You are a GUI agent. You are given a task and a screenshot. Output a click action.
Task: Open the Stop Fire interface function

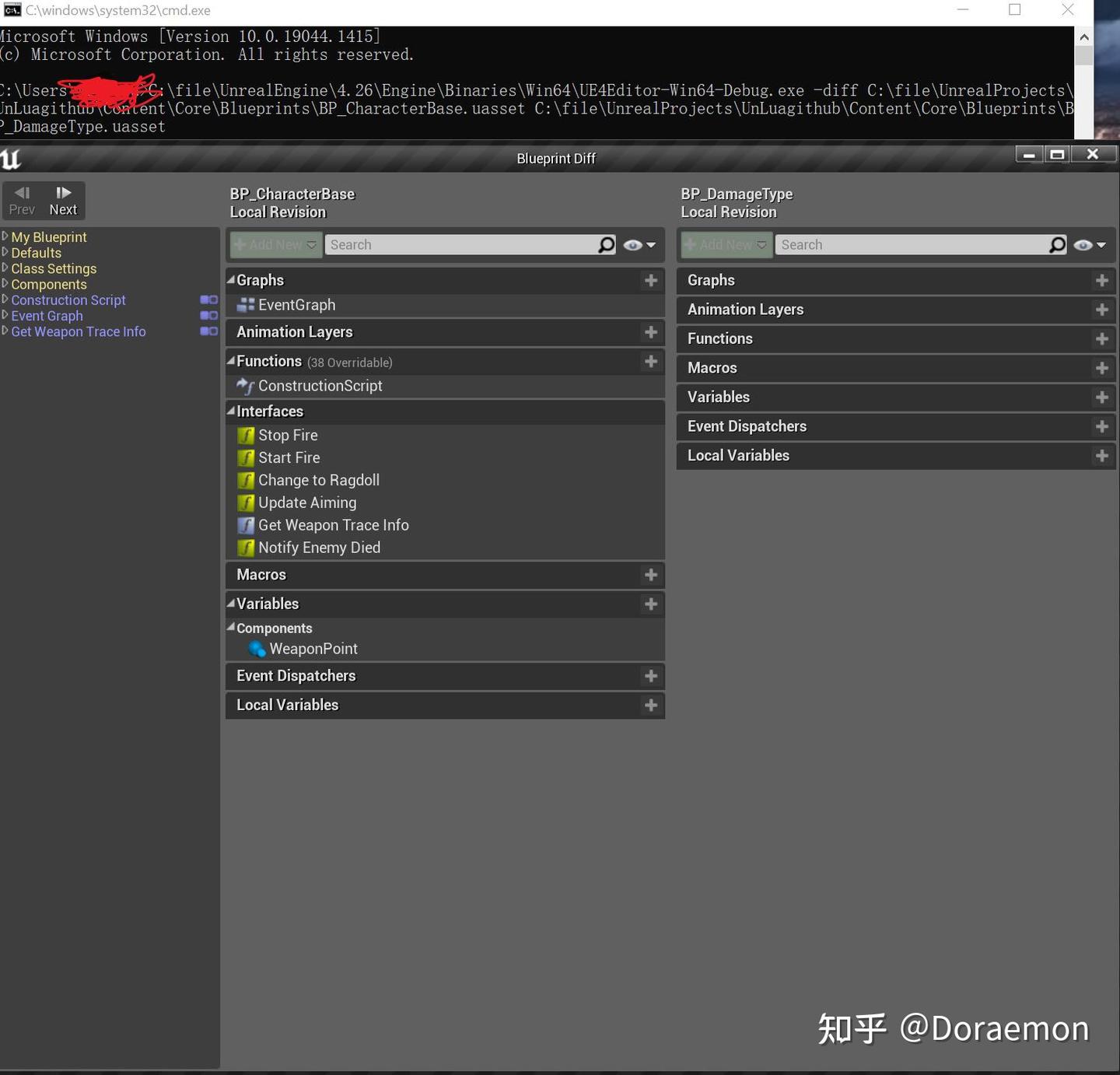click(287, 435)
